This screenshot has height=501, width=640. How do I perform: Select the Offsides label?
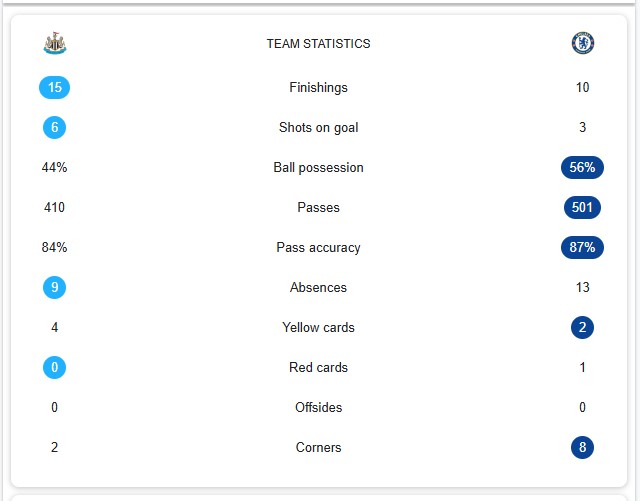click(318, 407)
